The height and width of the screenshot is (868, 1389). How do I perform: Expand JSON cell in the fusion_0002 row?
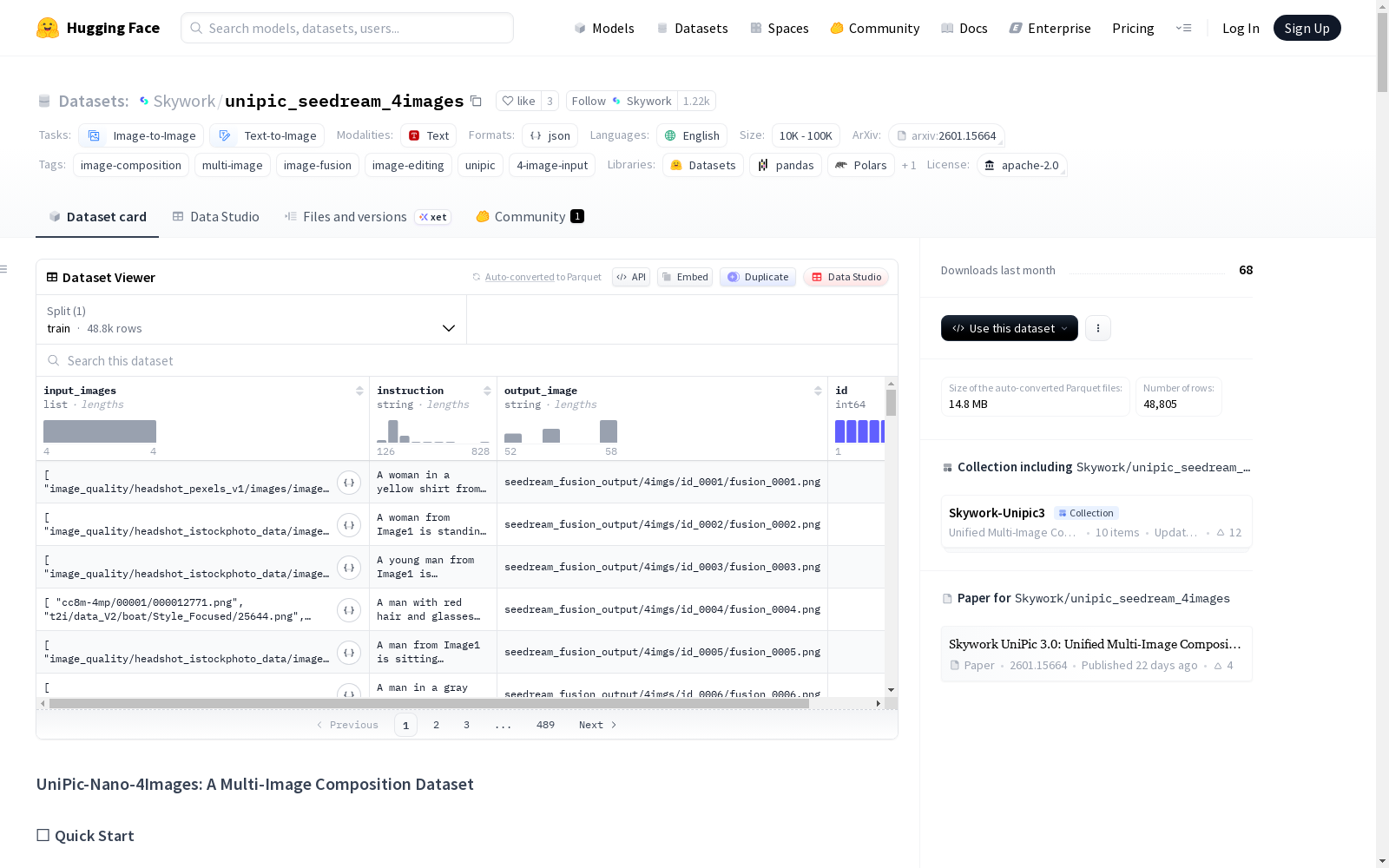coord(349,525)
